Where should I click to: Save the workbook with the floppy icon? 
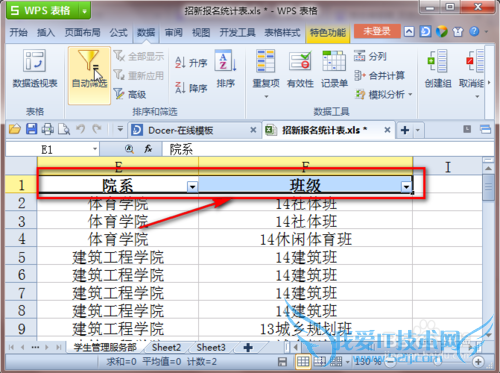[31, 129]
